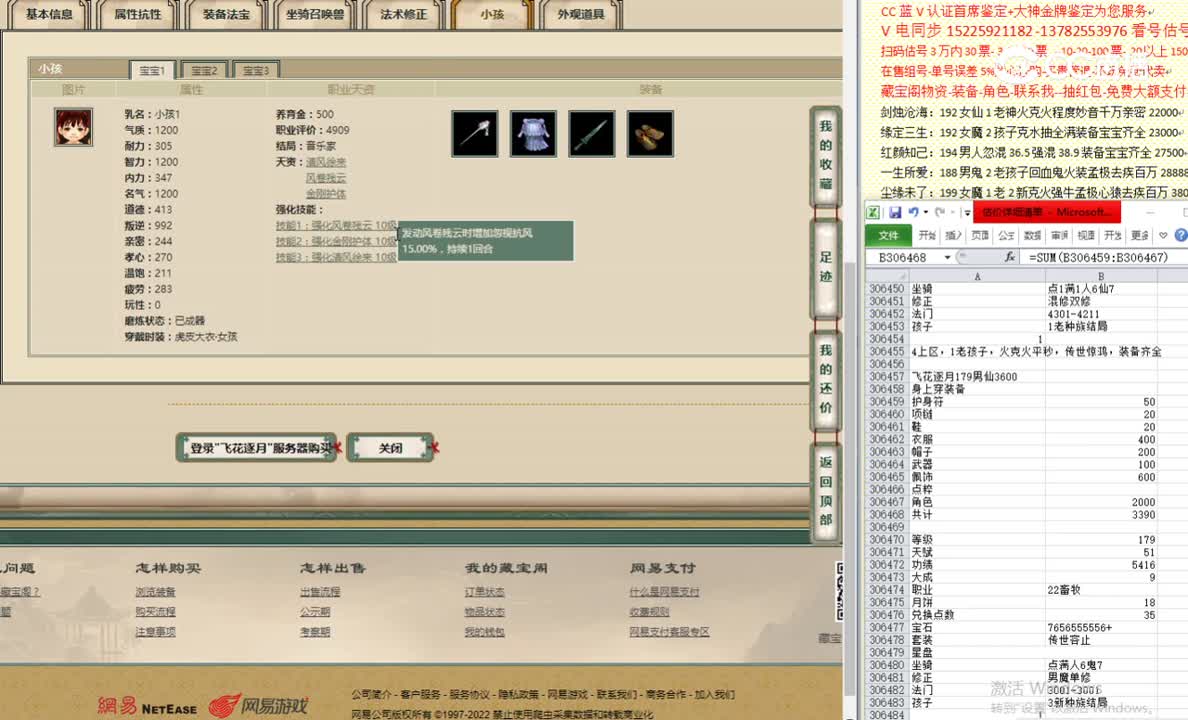Select the weapon equipment slot icon

474,132
